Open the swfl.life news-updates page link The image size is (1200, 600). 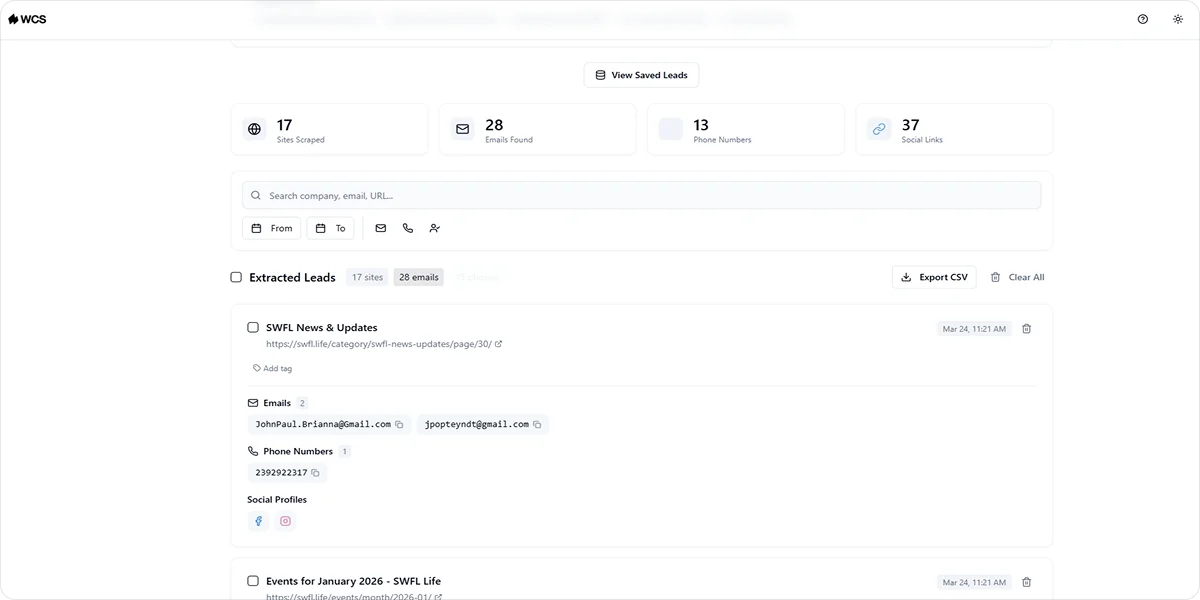pos(384,344)
